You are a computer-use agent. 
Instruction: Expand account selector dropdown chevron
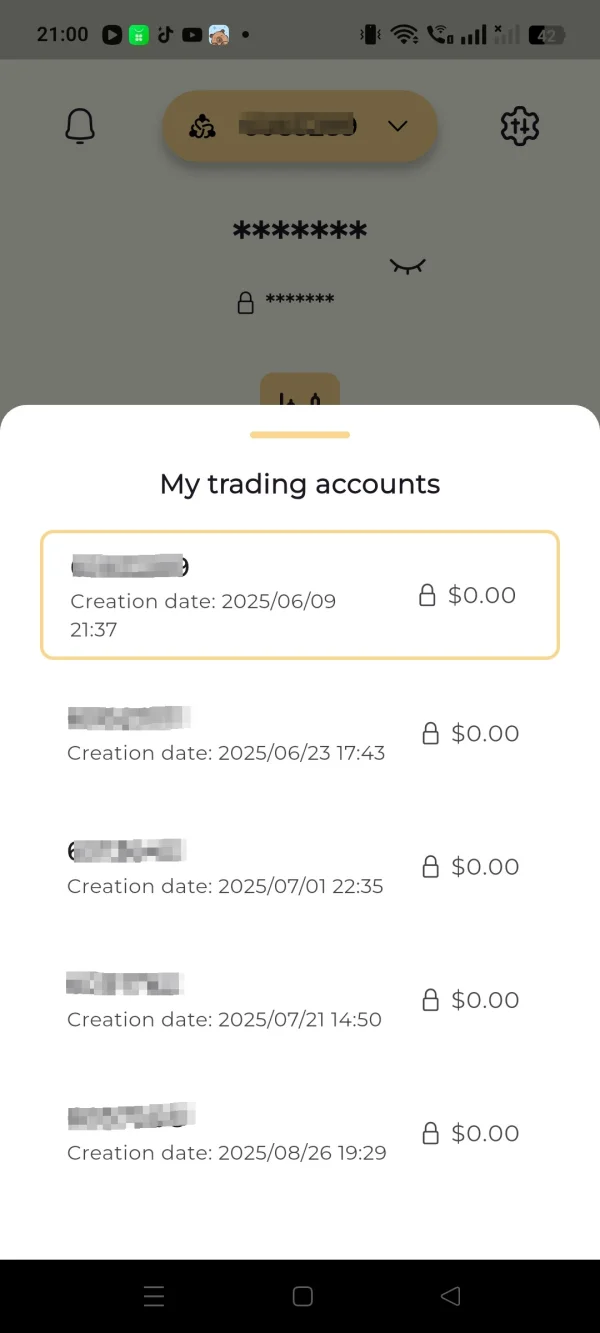(398, 126)
